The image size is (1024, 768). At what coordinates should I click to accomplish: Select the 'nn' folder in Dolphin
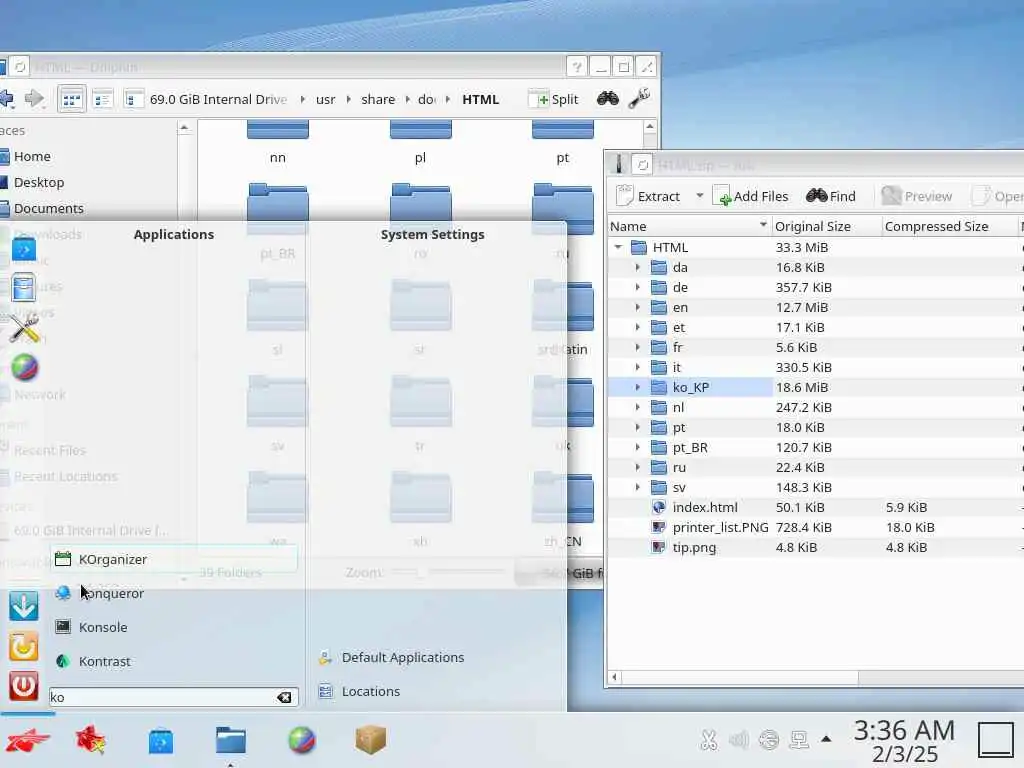coord(278,142)
